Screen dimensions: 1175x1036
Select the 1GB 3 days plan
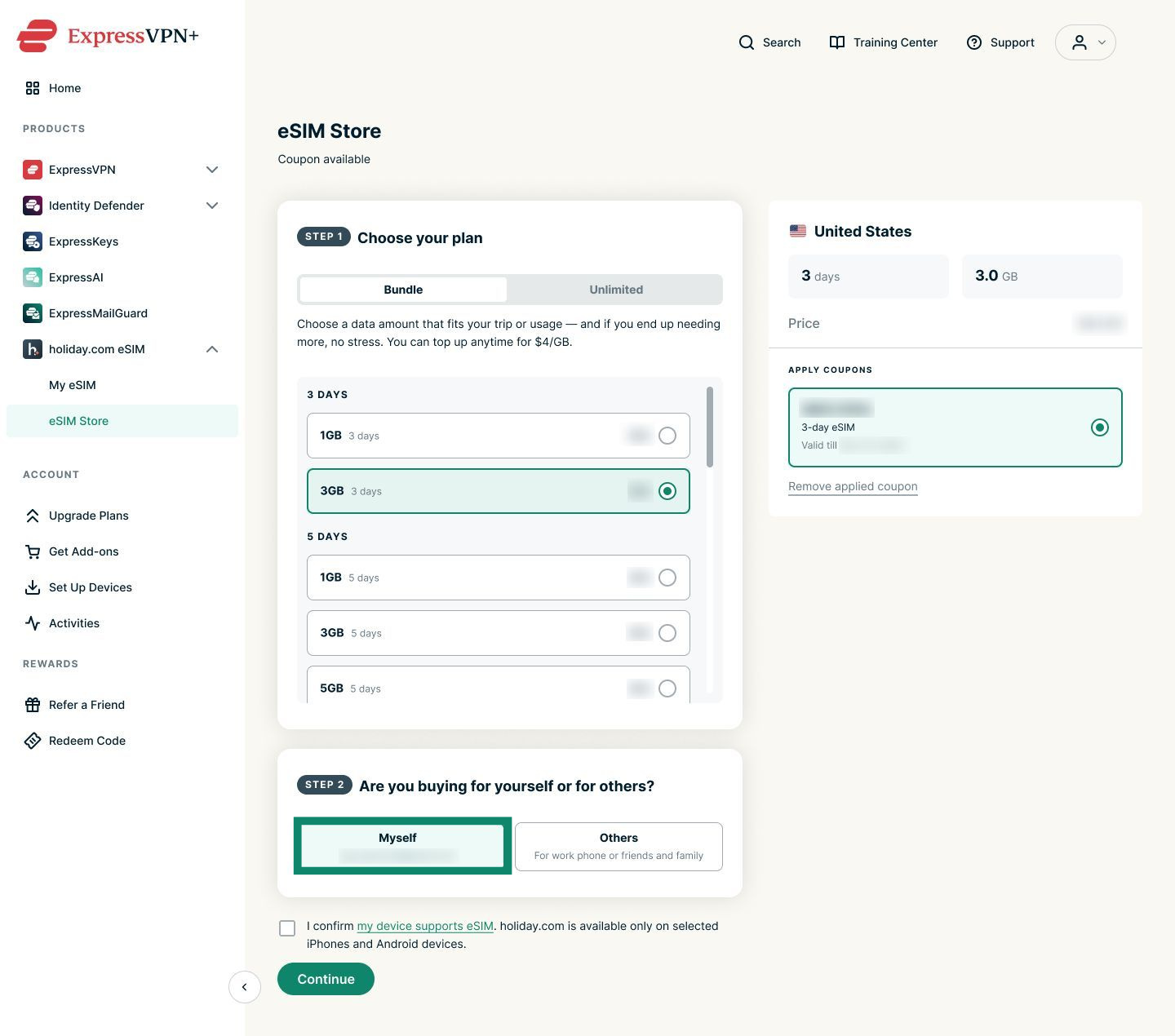coord(499,436)
